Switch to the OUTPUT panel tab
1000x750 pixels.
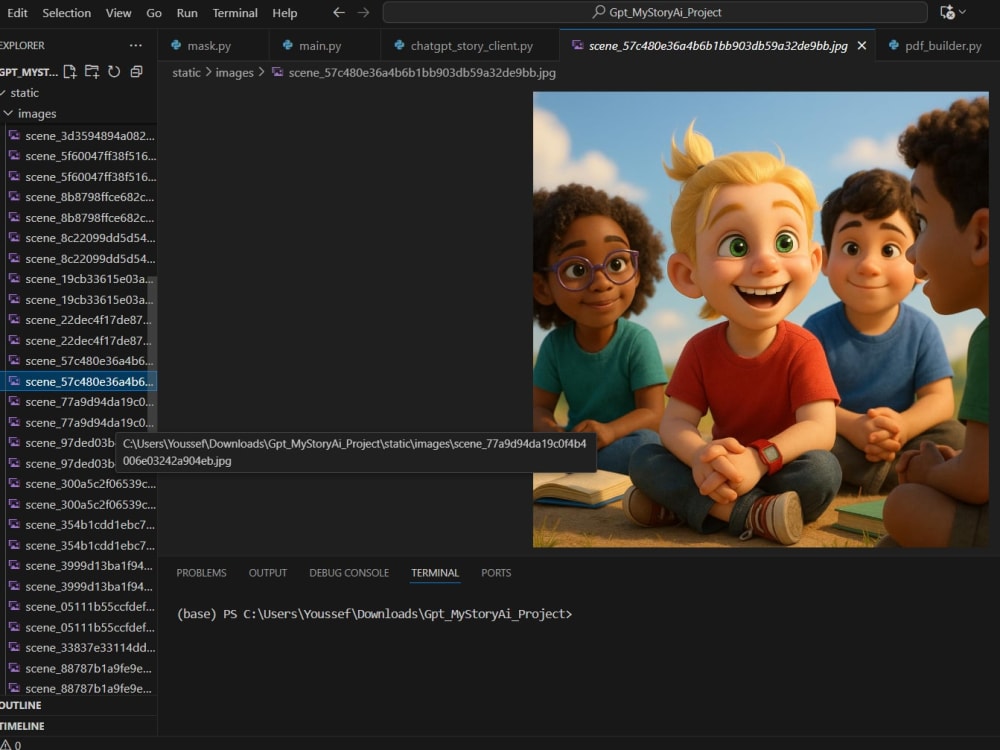[x=268, y=573]
